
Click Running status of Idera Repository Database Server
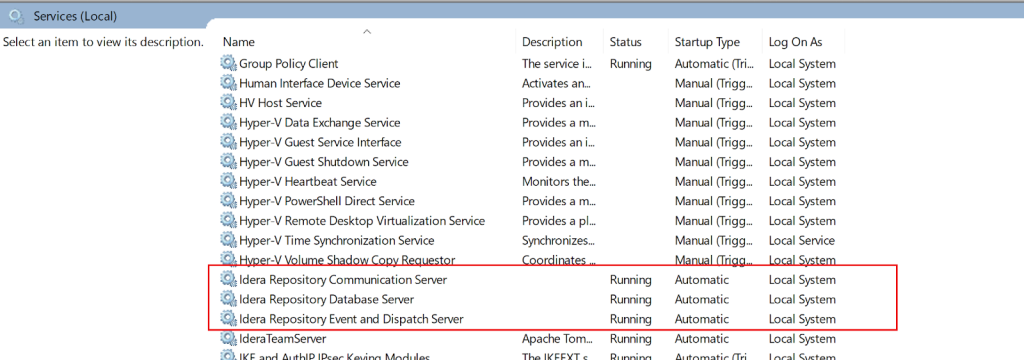click(x=631, y=299)
